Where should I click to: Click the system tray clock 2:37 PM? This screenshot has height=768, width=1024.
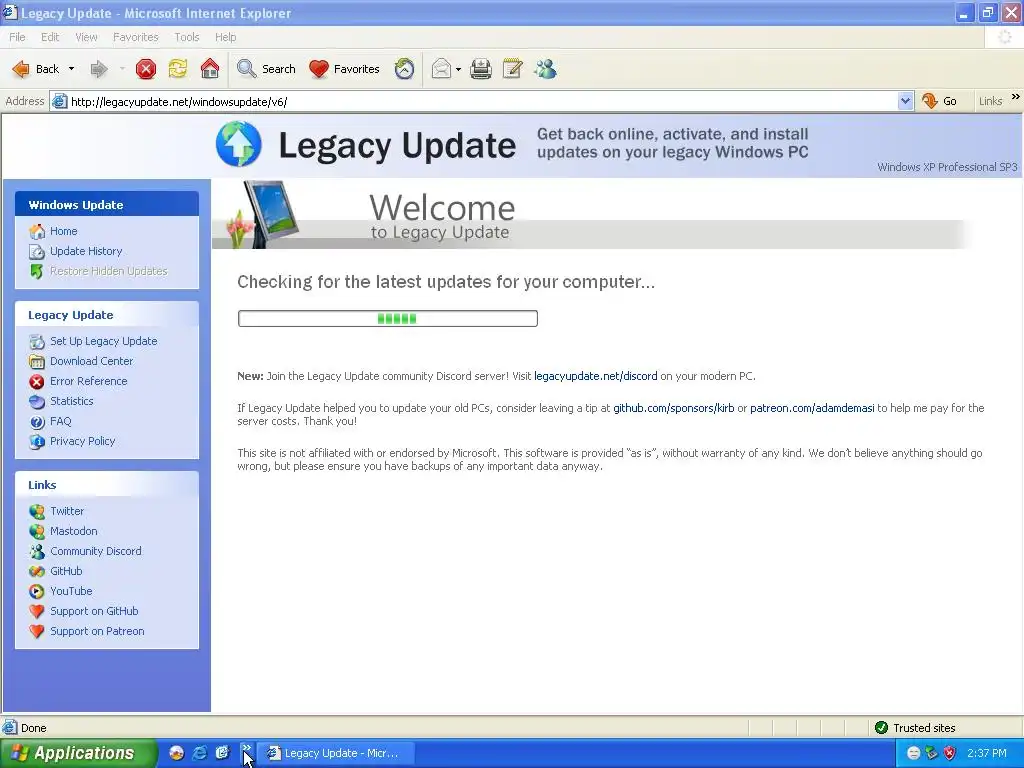(987, 753)
